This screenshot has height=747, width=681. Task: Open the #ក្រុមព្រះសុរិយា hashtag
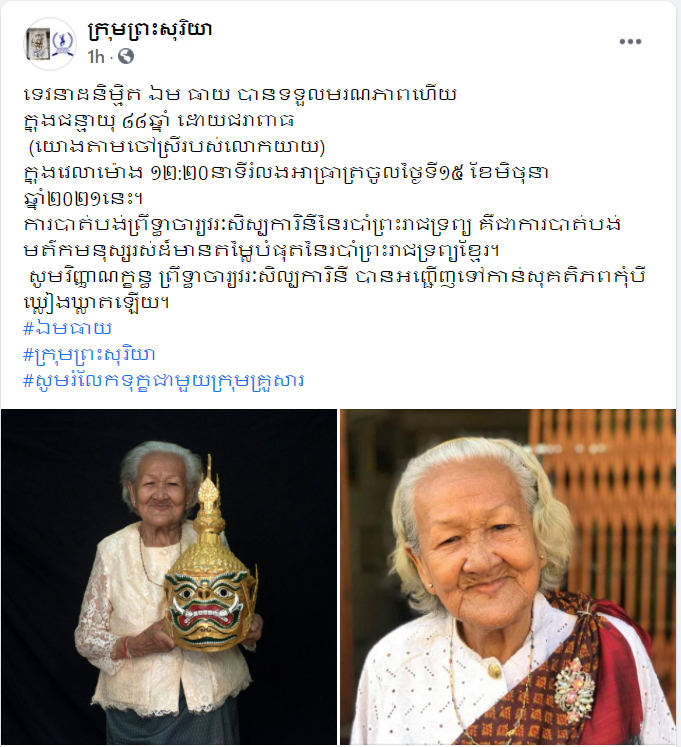click(x=89, y=354)
